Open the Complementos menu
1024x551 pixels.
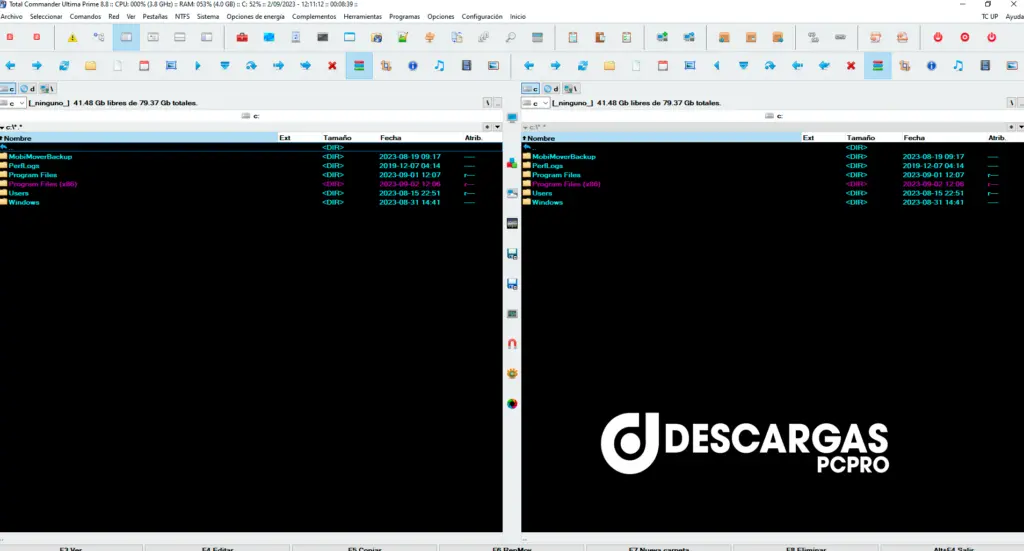click(314, 16)
